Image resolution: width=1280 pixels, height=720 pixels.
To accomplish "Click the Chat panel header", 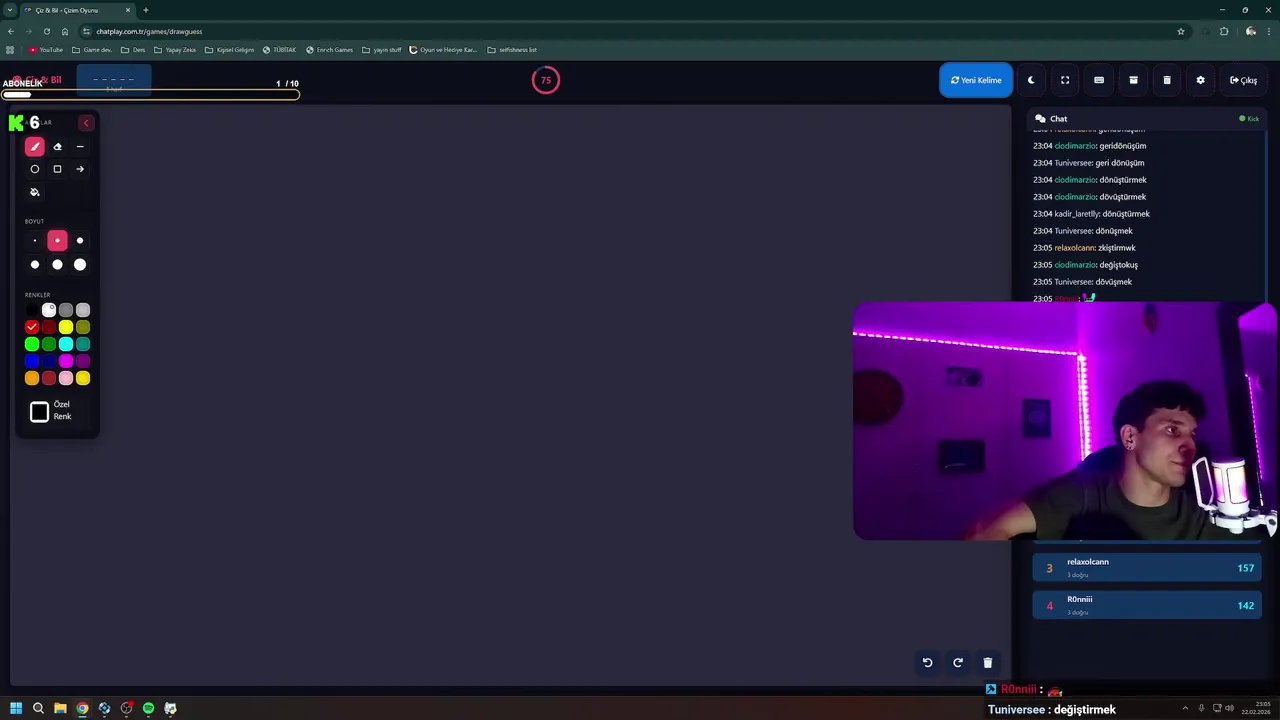I will (x=1147, y=119).
